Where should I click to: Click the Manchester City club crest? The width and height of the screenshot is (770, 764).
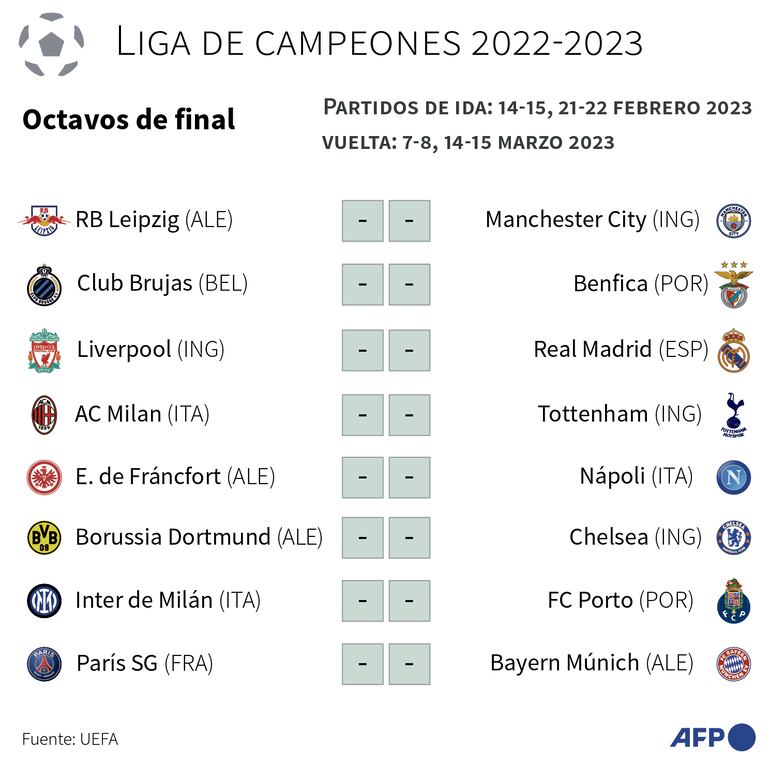coord(733,220)
